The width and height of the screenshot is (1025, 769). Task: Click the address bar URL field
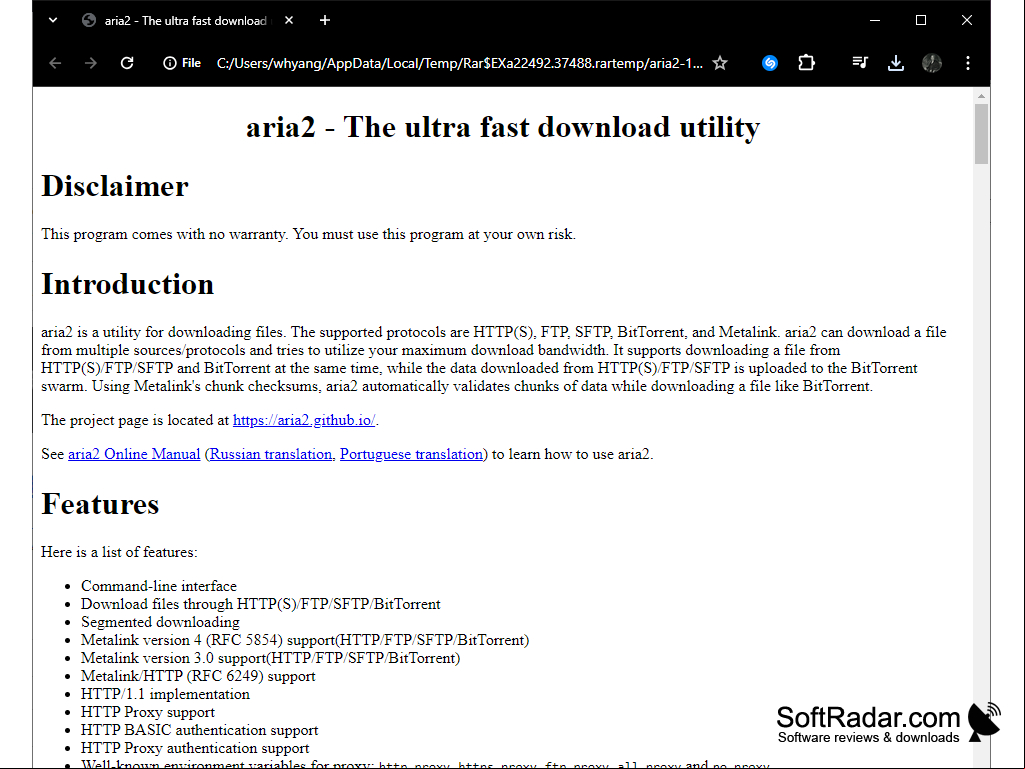pos(460,63)
